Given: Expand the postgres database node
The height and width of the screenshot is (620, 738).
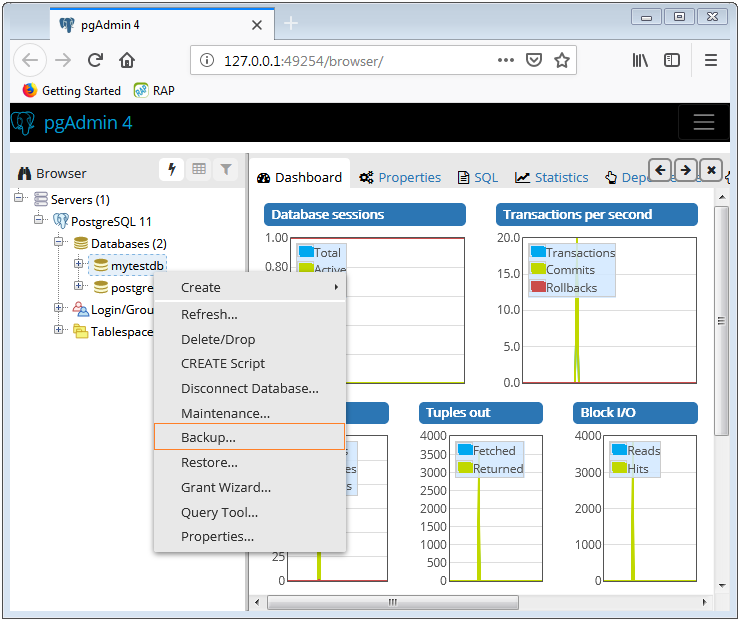Looking at the screenshot, I should (x=78, y=285).
